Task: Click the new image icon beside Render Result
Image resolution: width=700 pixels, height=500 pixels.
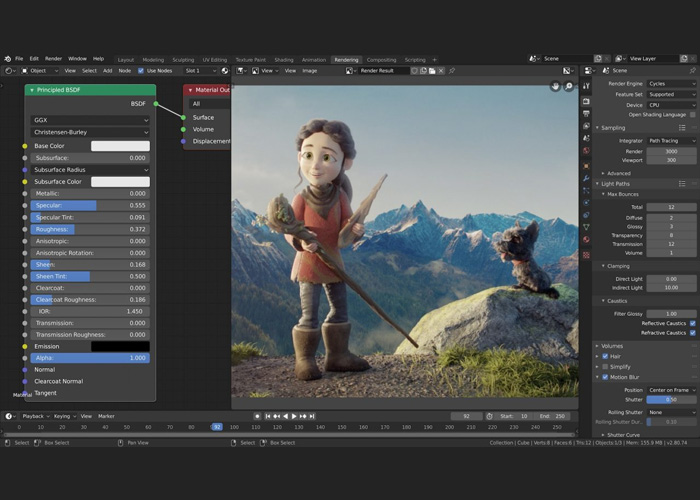Action: tap(423, 71)
